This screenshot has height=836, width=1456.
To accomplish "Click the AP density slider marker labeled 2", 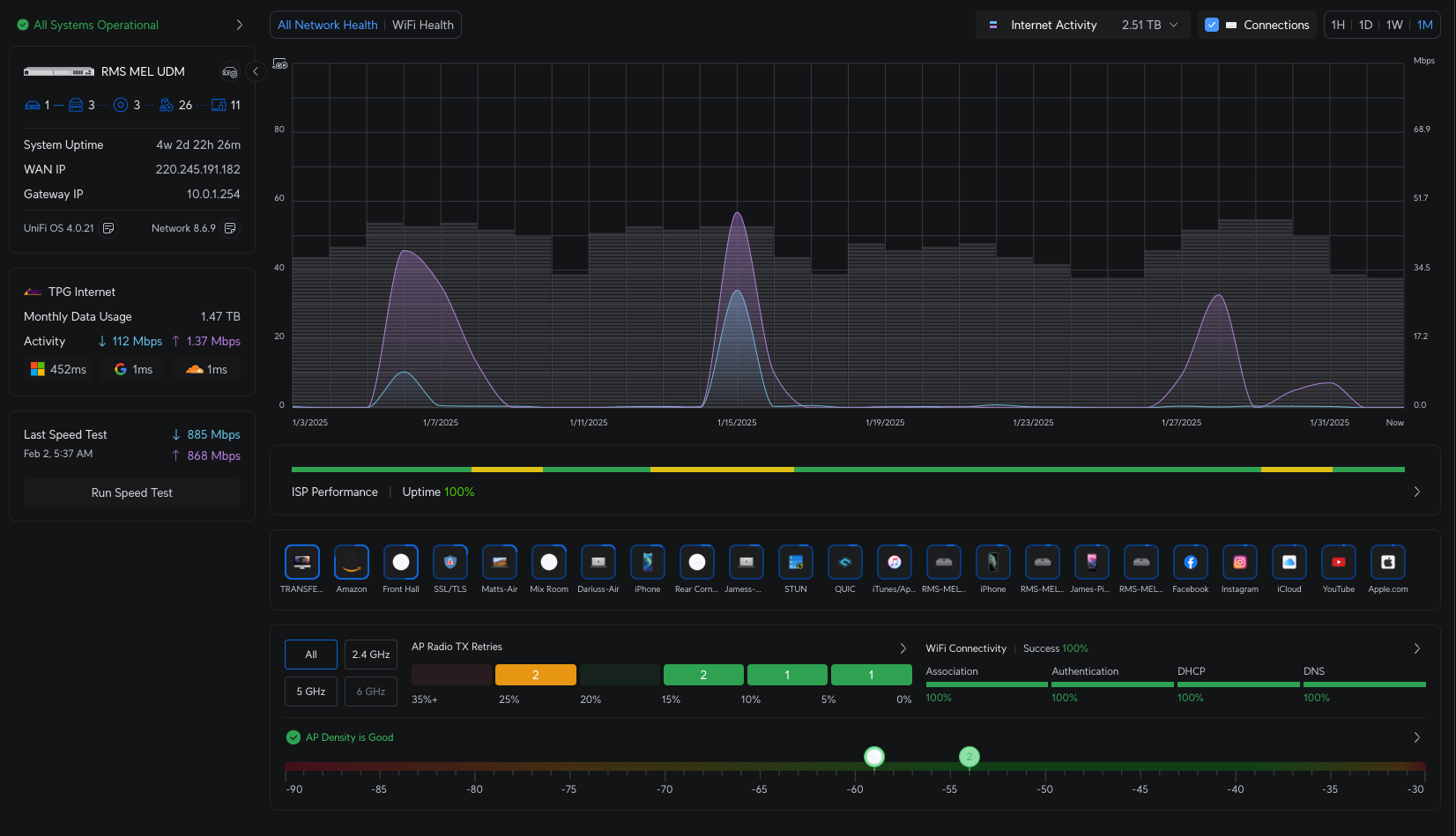I will pos(969,756).
